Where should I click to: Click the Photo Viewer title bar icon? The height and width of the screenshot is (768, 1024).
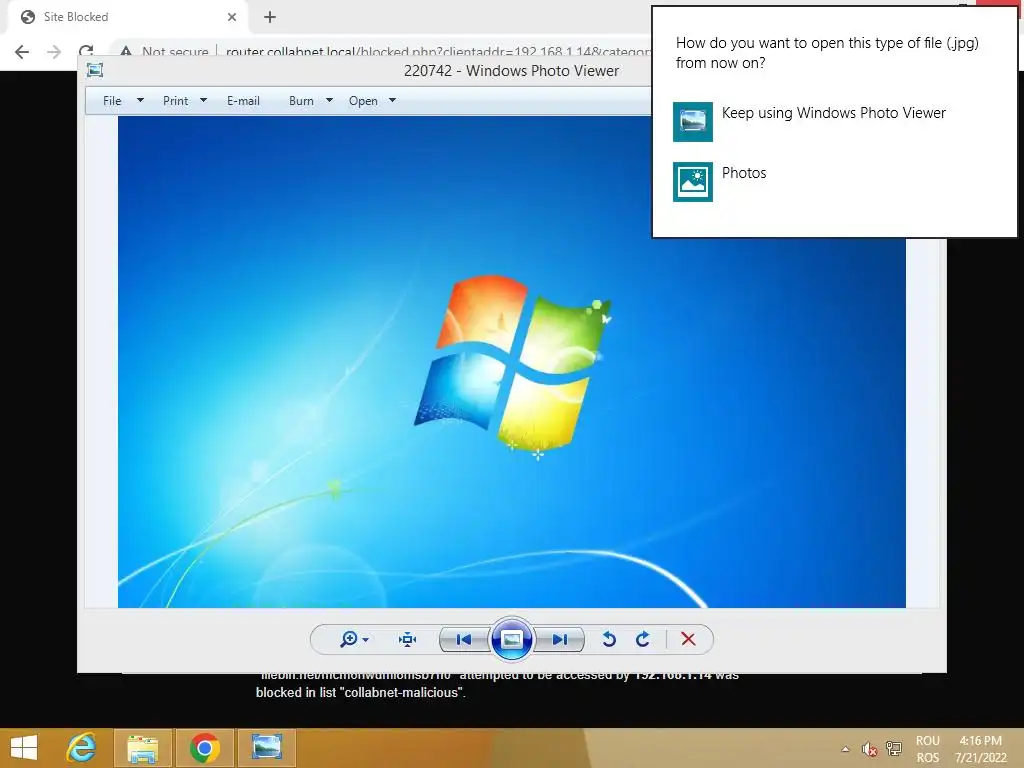[x=95, y=70]
